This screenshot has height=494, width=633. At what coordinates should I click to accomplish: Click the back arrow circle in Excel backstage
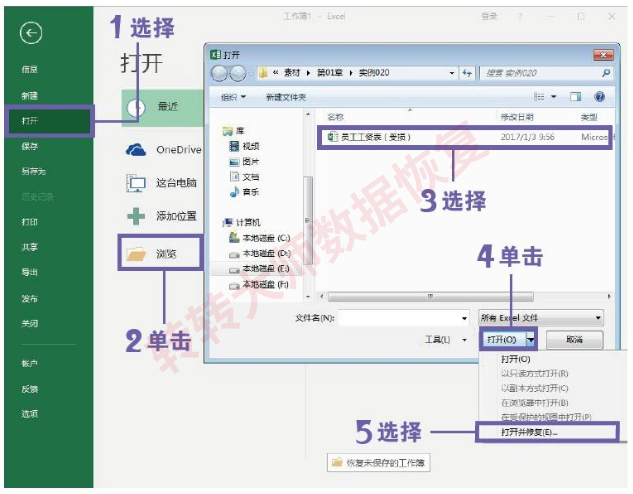click(31, 33)
